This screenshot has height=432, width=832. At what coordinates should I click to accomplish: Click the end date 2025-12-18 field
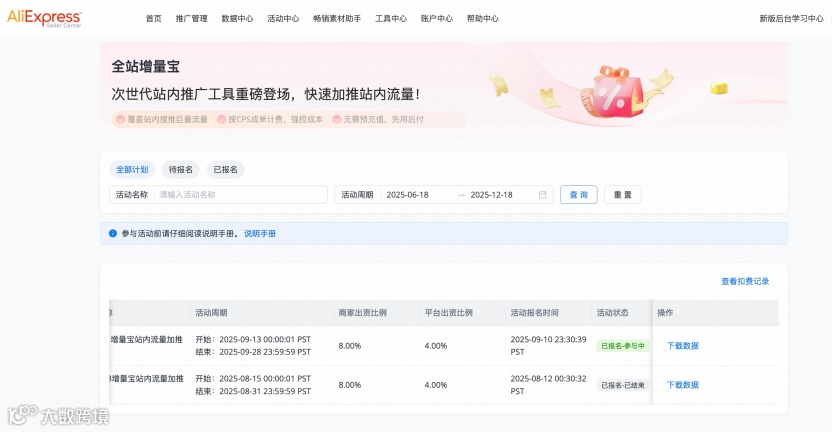pos(492,195)
